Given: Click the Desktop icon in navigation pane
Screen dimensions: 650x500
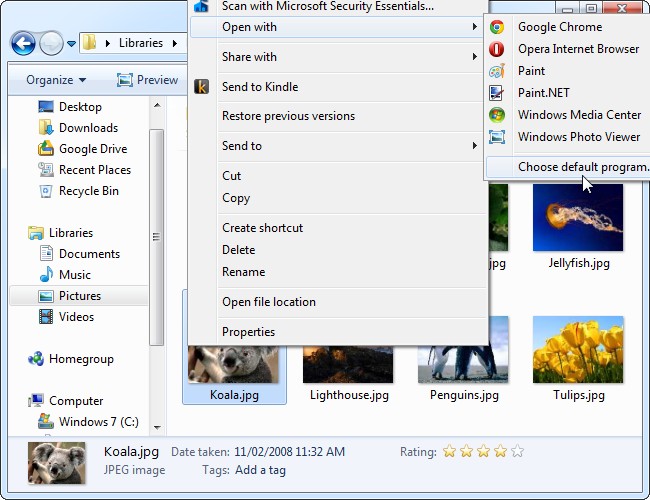Looking at the screenshot, I should point(46,107).
